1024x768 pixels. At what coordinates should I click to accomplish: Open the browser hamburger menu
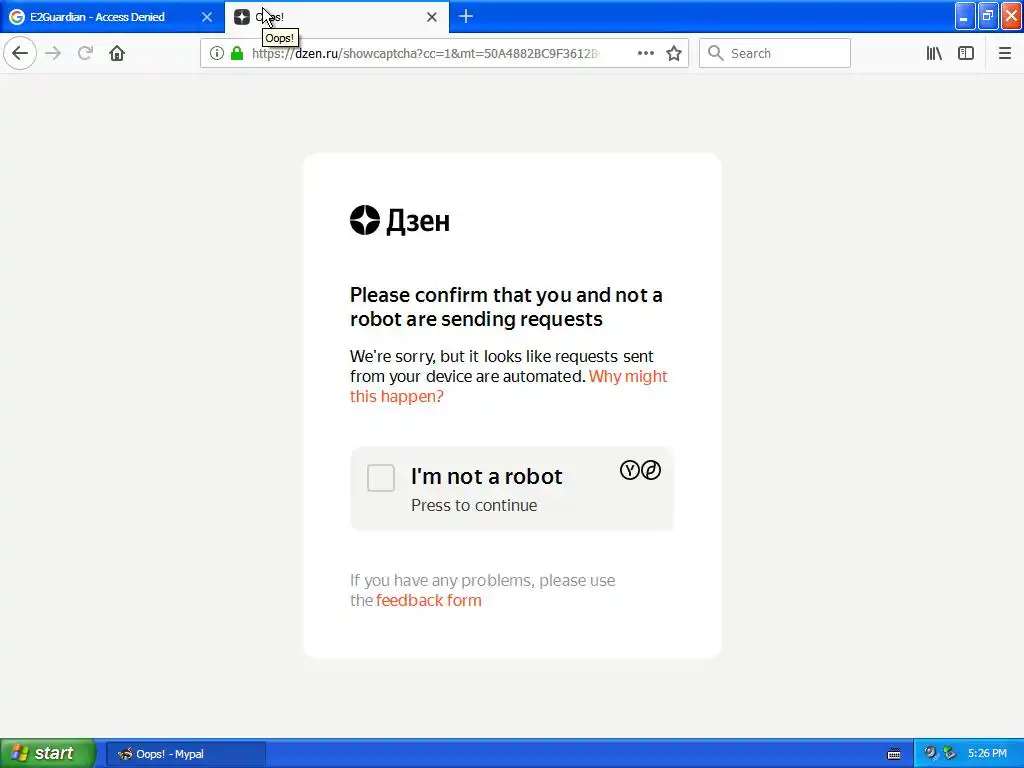click(1004, 53)
